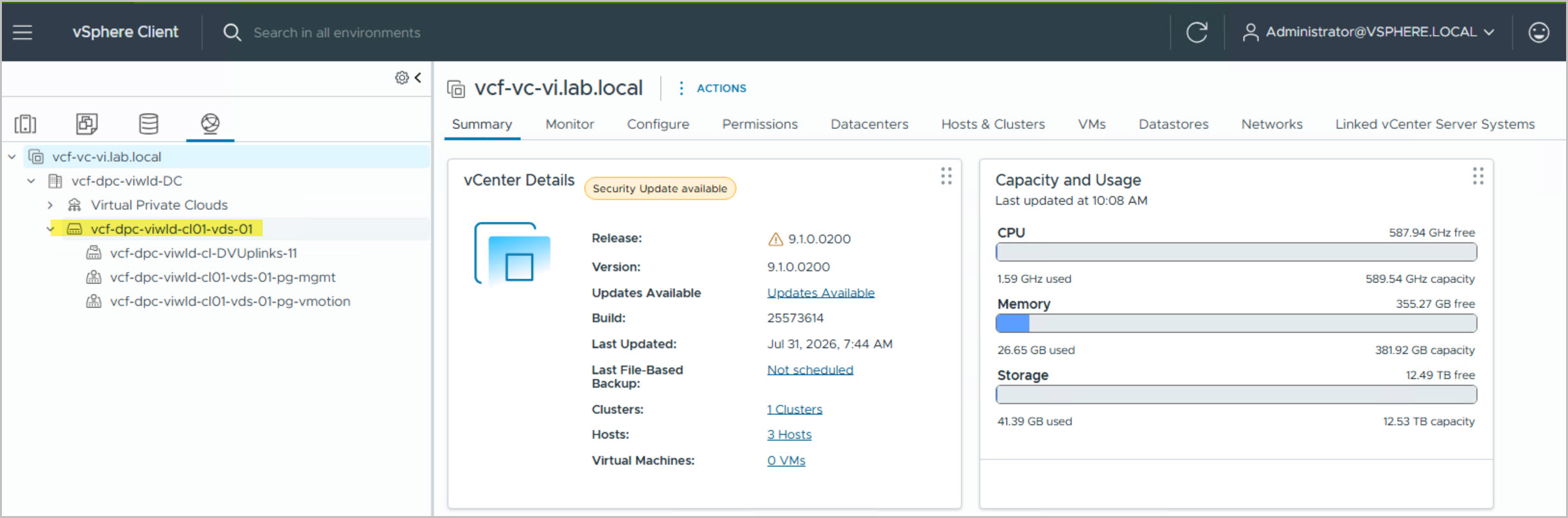Select vcf-dpc-viwld-cl01-vds-01-pg-mgmt port group

(x=223, y=277)
